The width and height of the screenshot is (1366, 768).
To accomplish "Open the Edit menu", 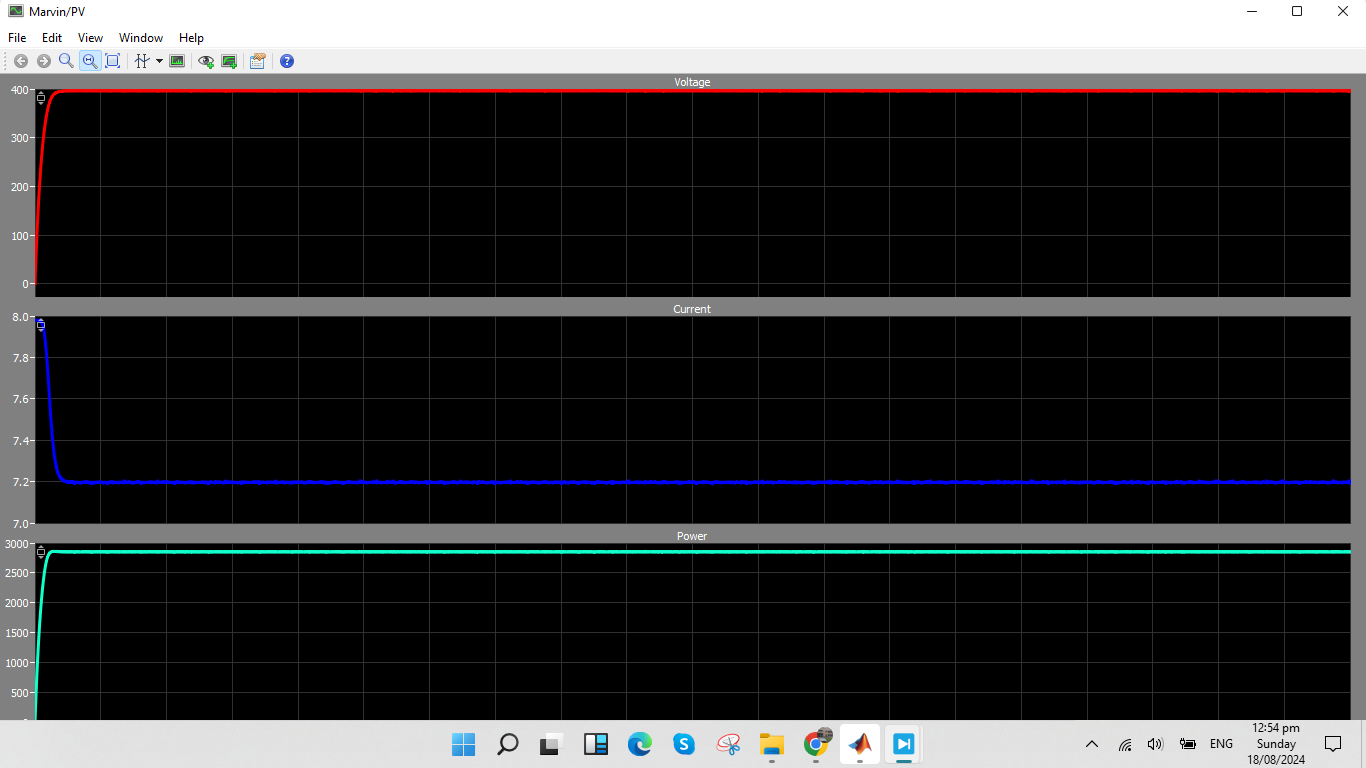I will [52, 37].
